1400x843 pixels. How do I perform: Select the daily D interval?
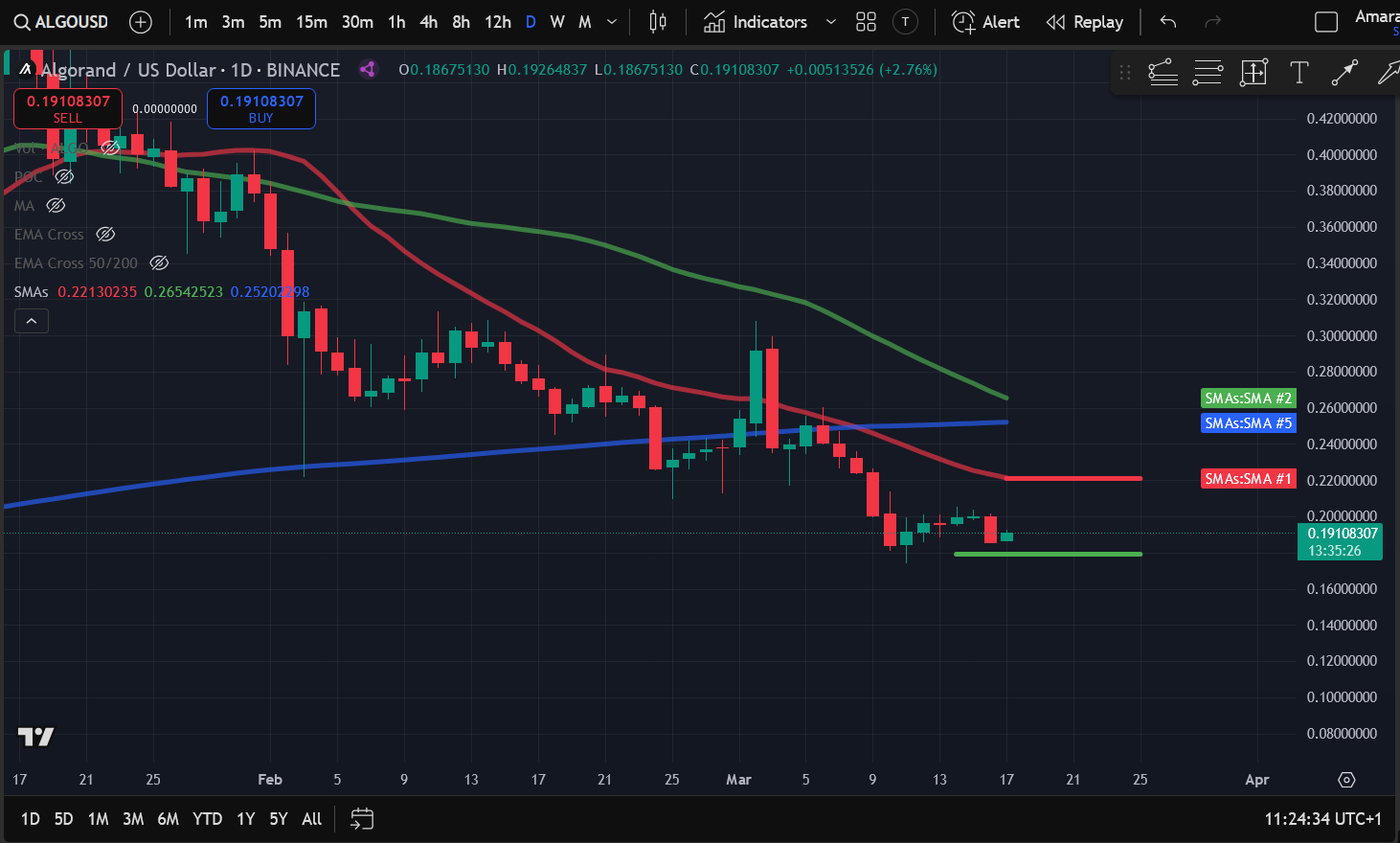pyautogui.click(x=531, y=22)
